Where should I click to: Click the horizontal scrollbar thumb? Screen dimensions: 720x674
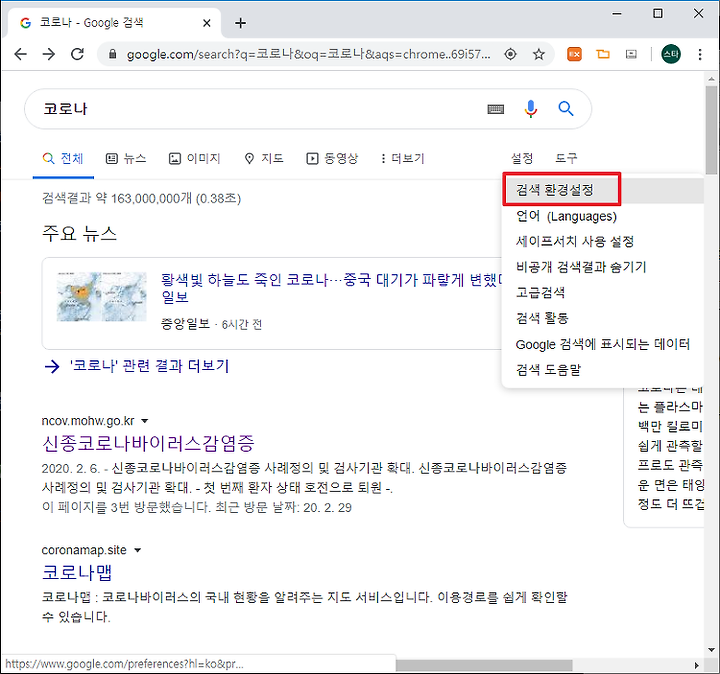click(x=484, y=665)
